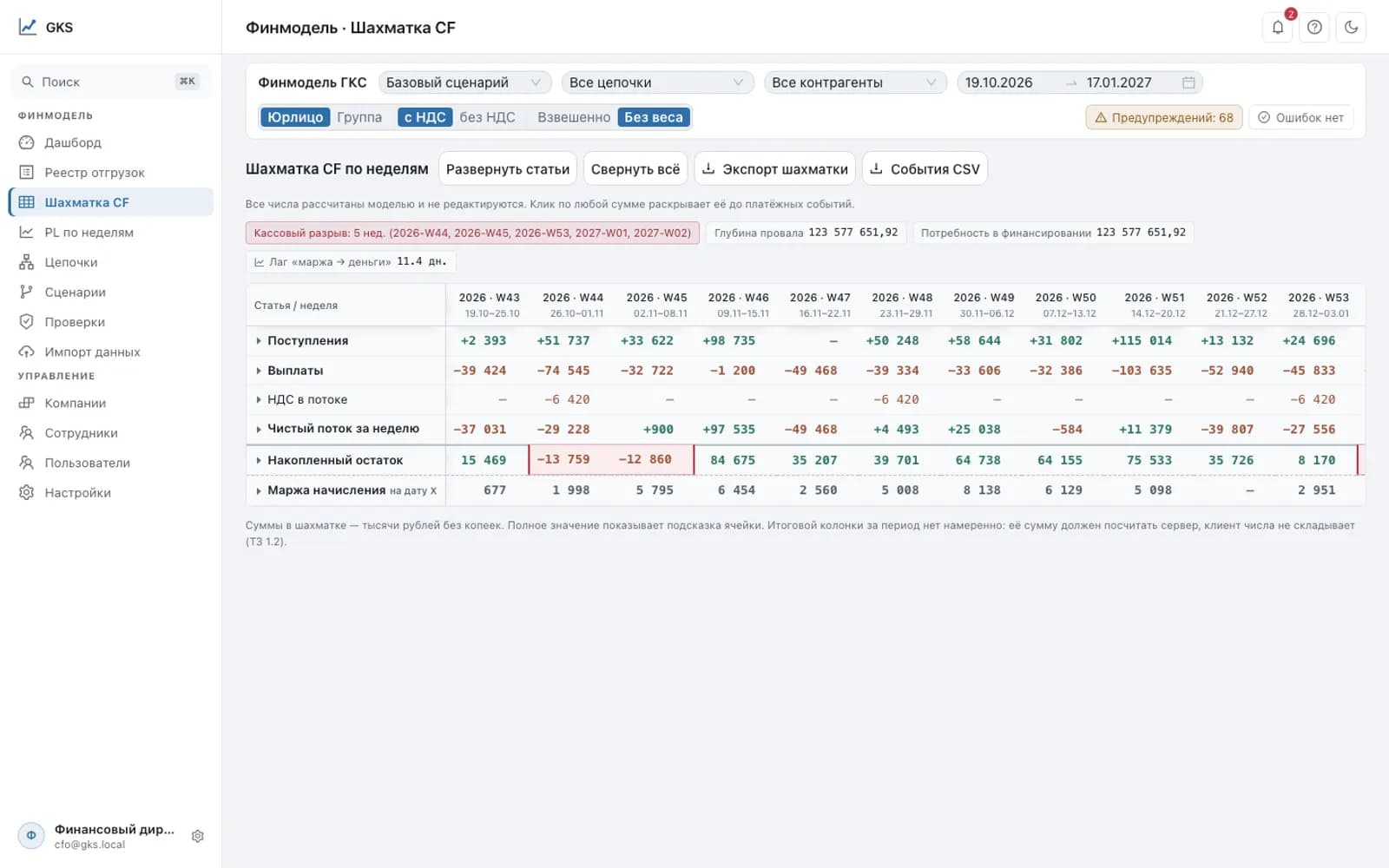Switch to без НДС option

pyautogui.click(x=488, y=117)
